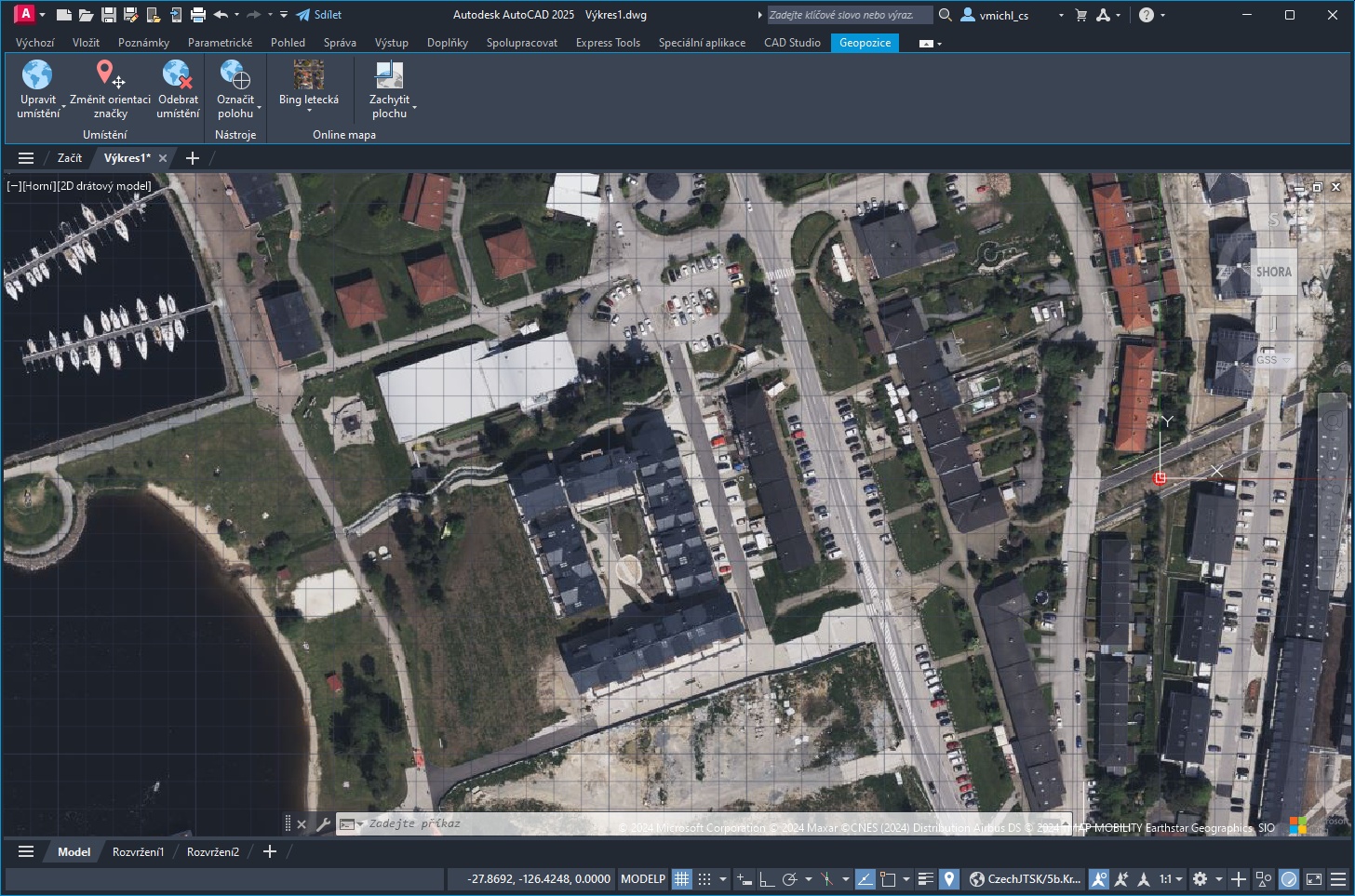
Task: Open CzechJTSK coordinate system dropdown
Action: pos(1025,879)
